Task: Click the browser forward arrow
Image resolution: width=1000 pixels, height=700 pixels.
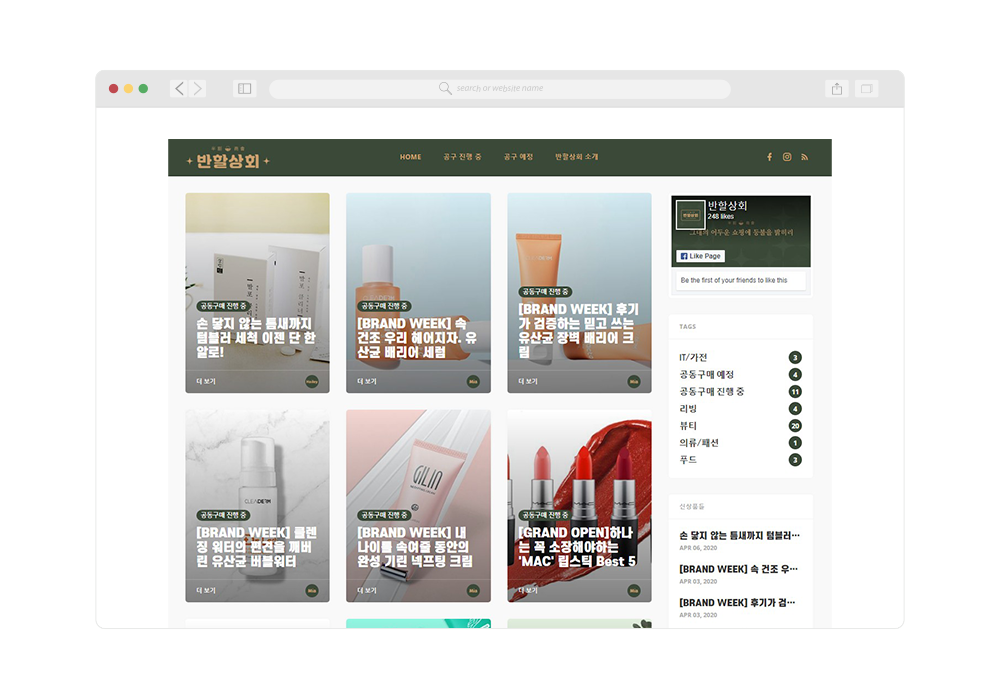Action: [x=198, y=89]
